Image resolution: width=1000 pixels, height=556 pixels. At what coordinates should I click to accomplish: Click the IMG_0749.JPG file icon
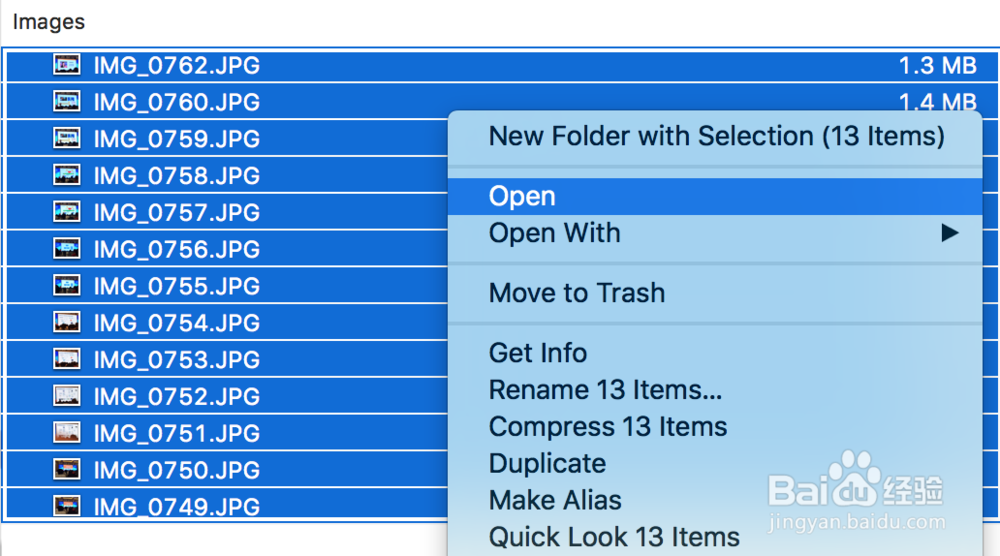click(66, 506)
